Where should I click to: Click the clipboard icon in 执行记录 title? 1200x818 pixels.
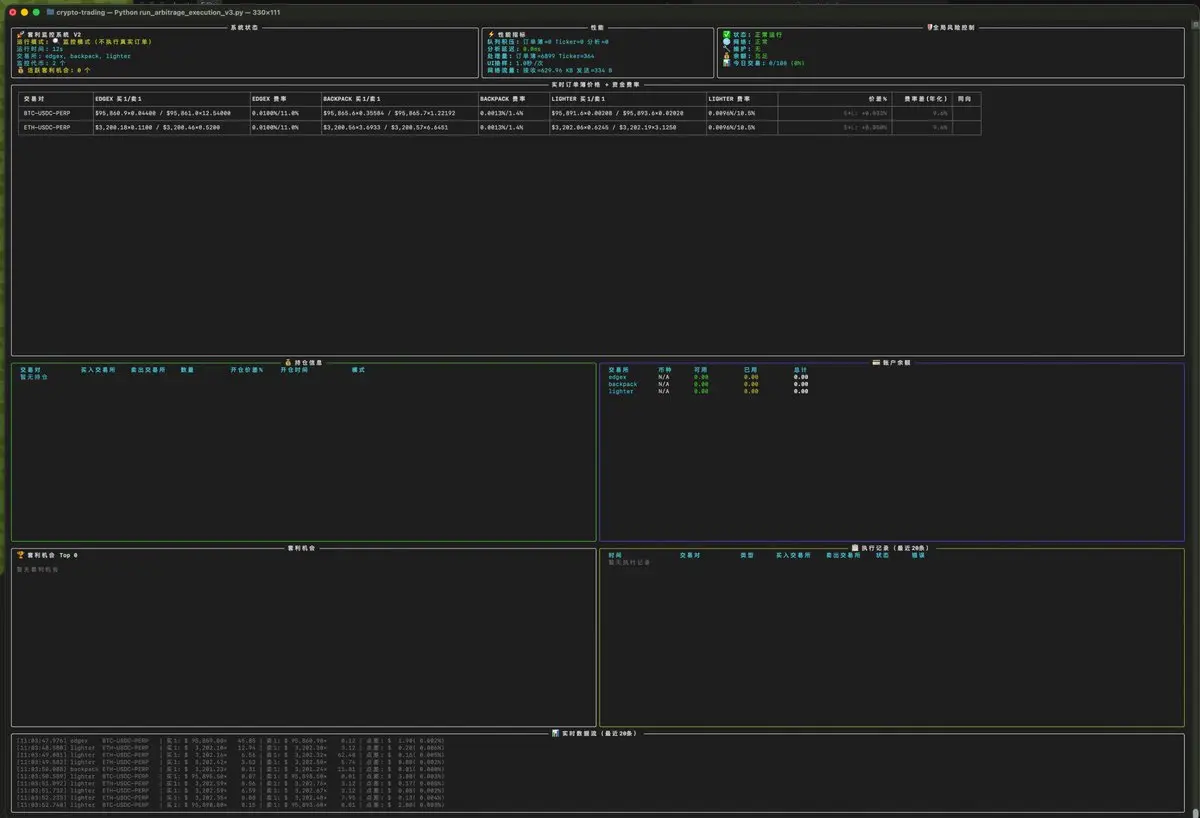click(x=855, y=547)
